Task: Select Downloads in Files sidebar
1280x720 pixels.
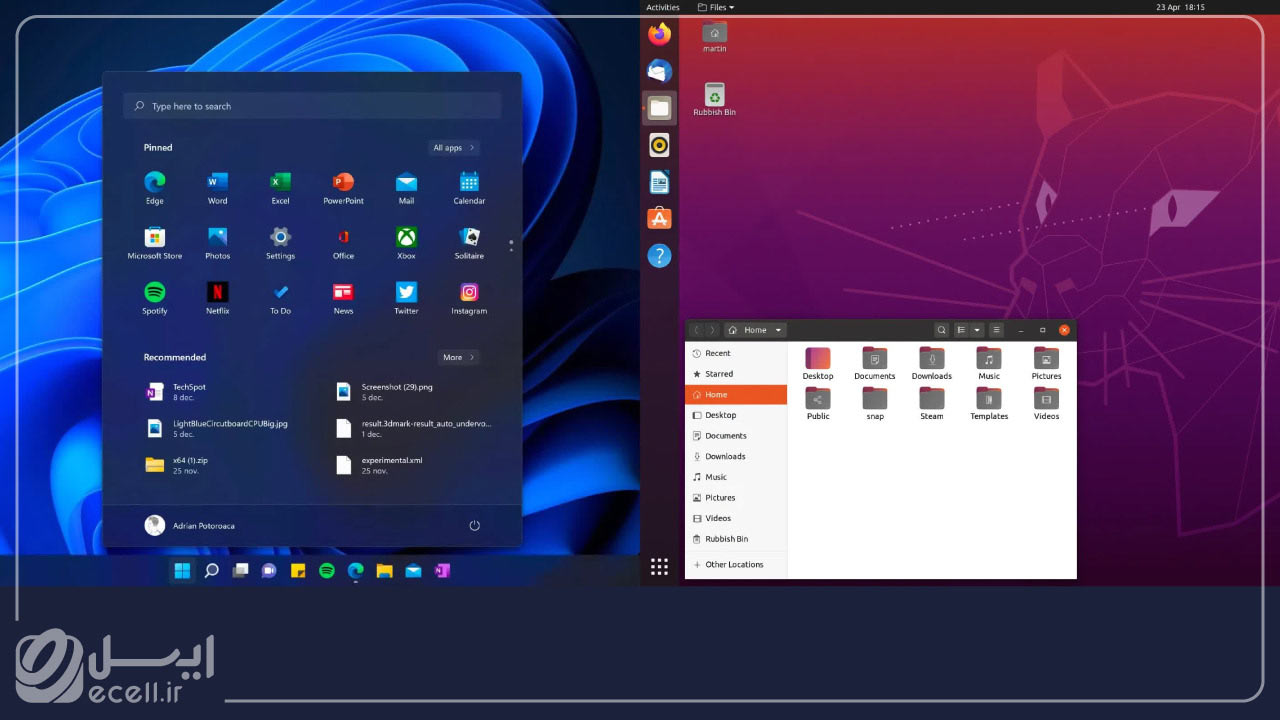Action: point(736,456)
